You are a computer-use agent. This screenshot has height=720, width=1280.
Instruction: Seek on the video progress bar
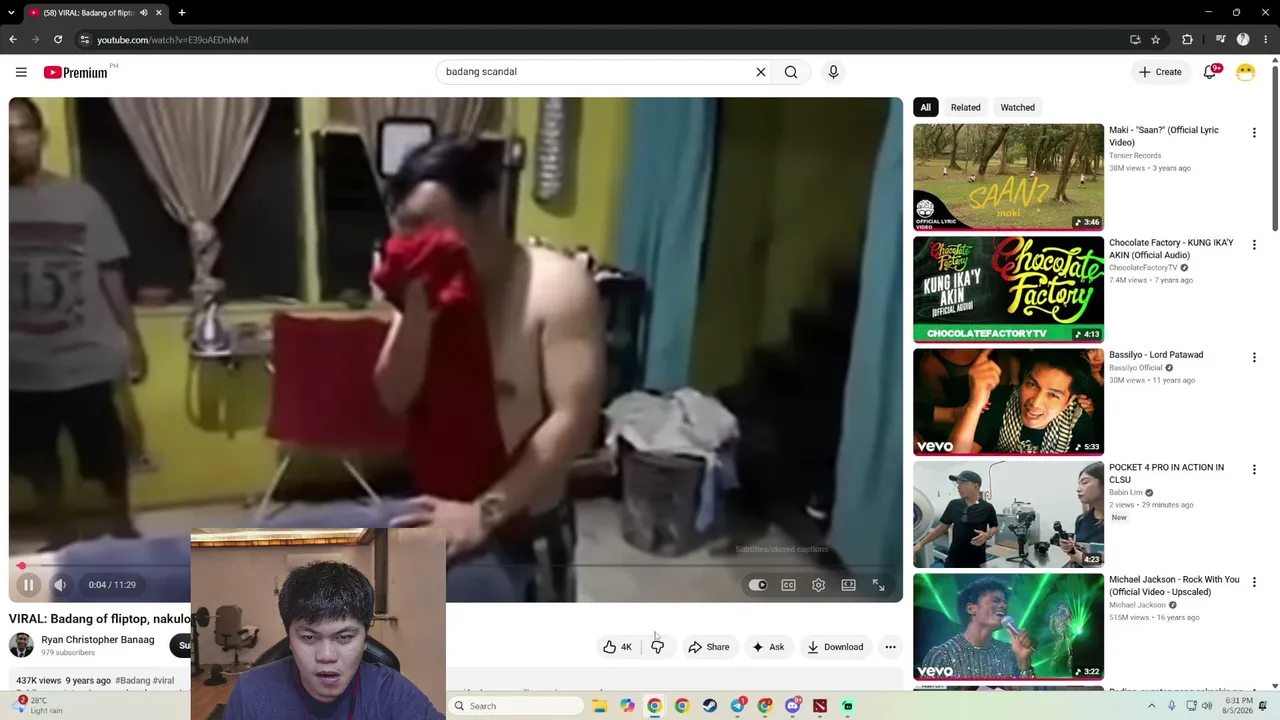point(456,566)
